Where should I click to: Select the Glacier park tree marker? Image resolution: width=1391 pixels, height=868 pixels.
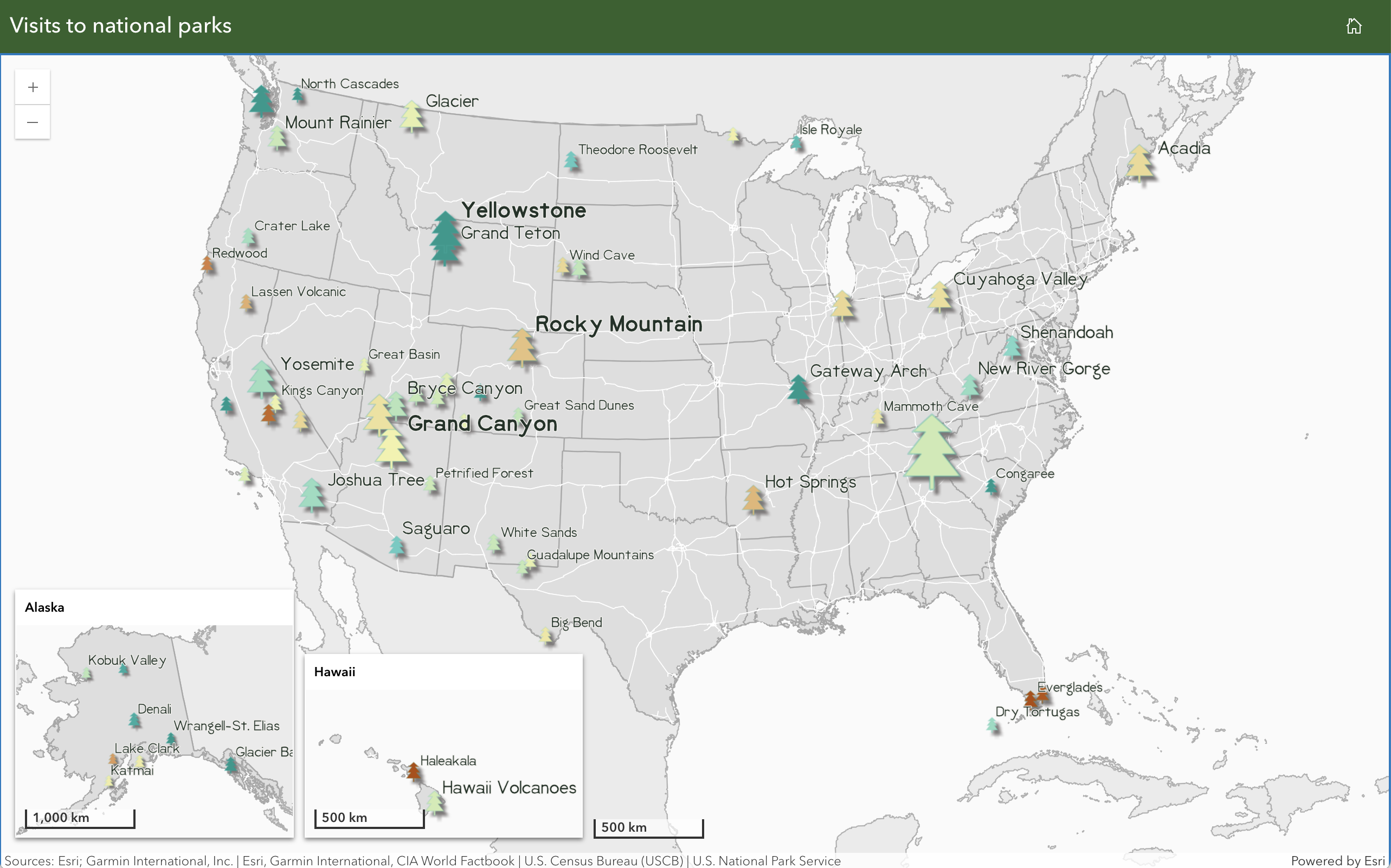tap(412, 116)
